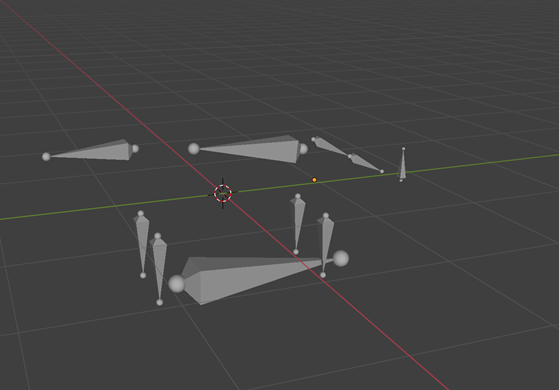Screen dimensions: 559x390
Task: Click right joint sphere of largest foreground bone
Action: [x=340, y=258]
